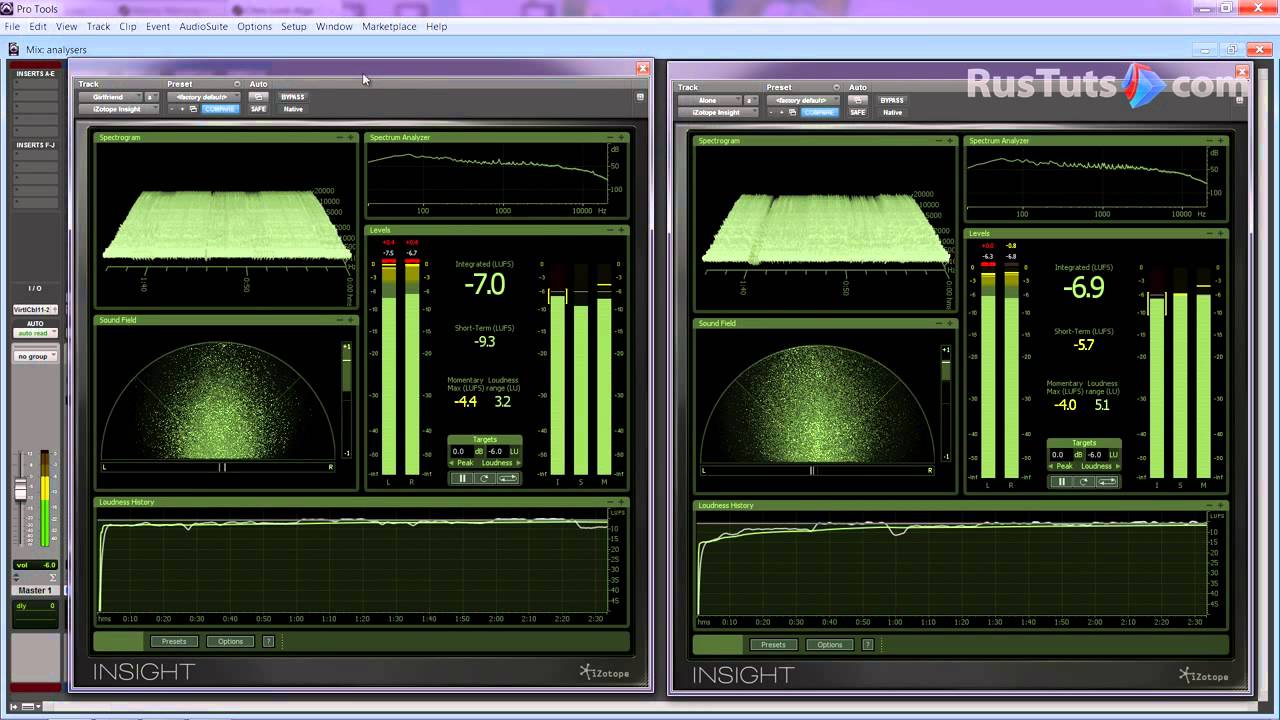Open the Setup menu
The image size is (1280, 720).
point(294,26)
